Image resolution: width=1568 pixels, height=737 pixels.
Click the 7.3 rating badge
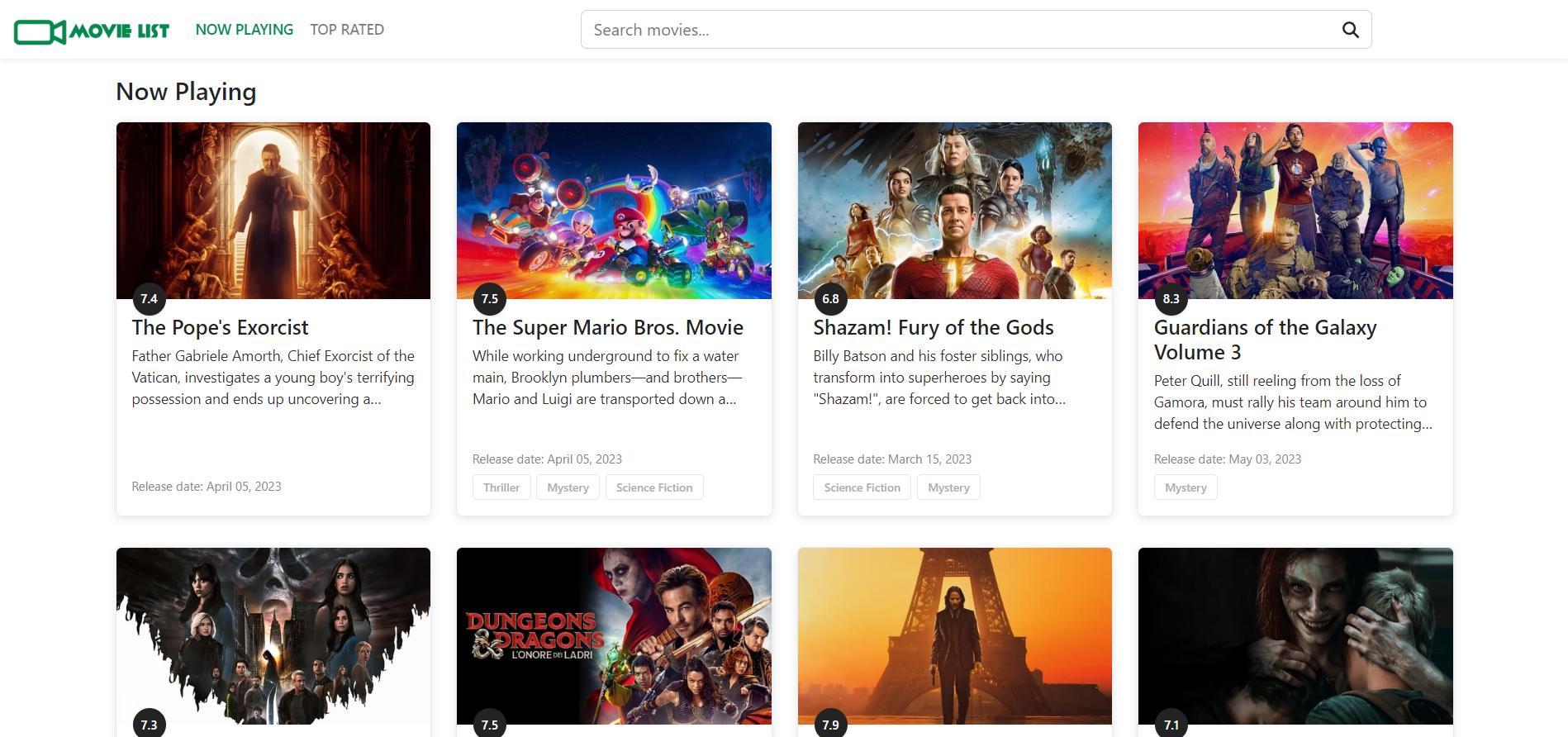point(149,725)
